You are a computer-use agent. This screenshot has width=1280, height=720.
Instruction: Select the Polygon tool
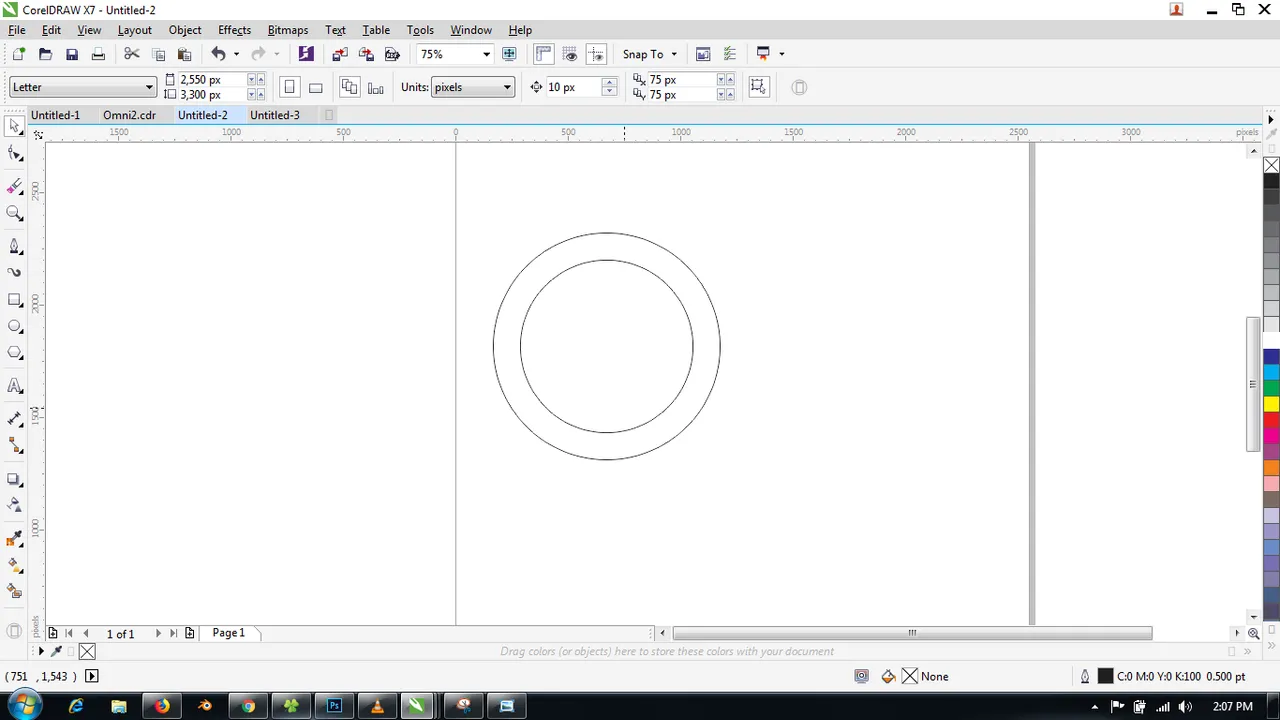(15, 353)
